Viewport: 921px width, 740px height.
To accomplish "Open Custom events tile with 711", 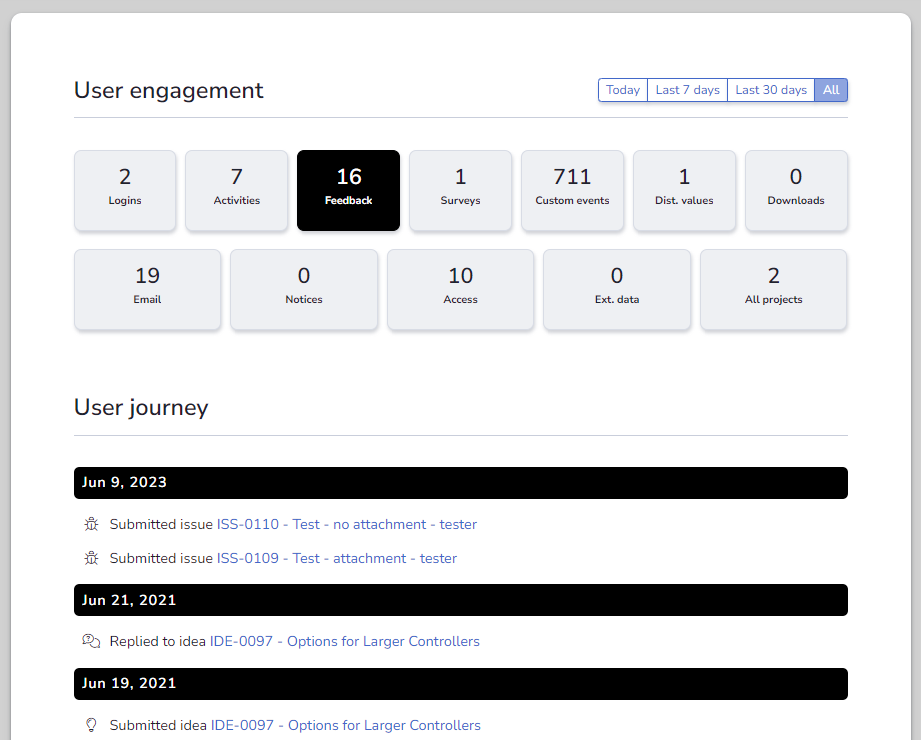I will click(572, 190).
